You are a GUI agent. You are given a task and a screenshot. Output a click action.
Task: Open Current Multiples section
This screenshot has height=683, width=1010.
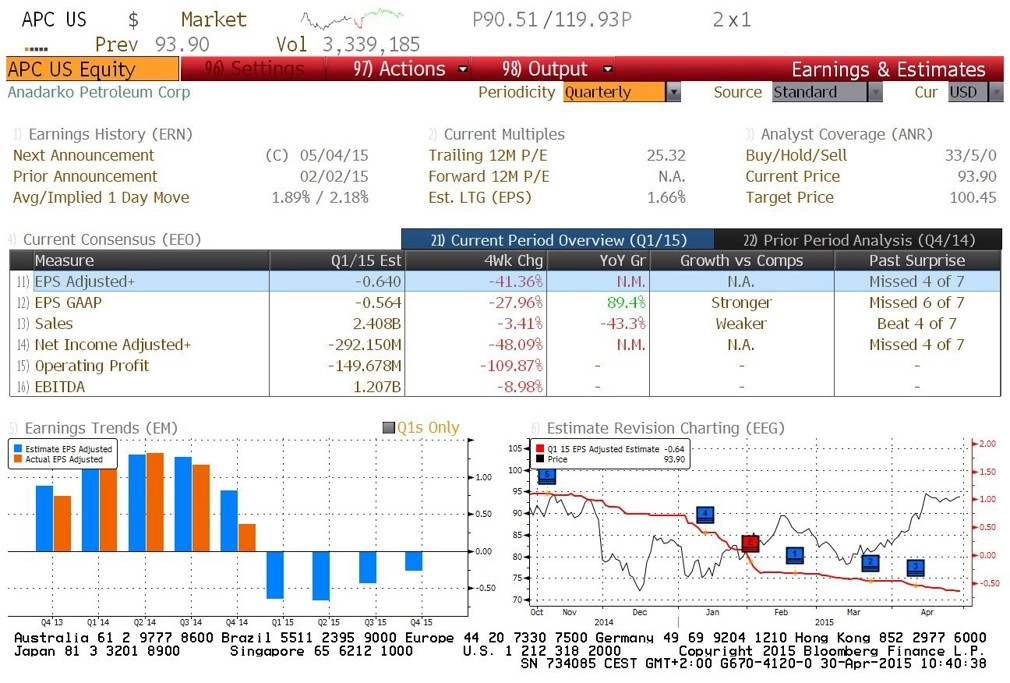497,134
